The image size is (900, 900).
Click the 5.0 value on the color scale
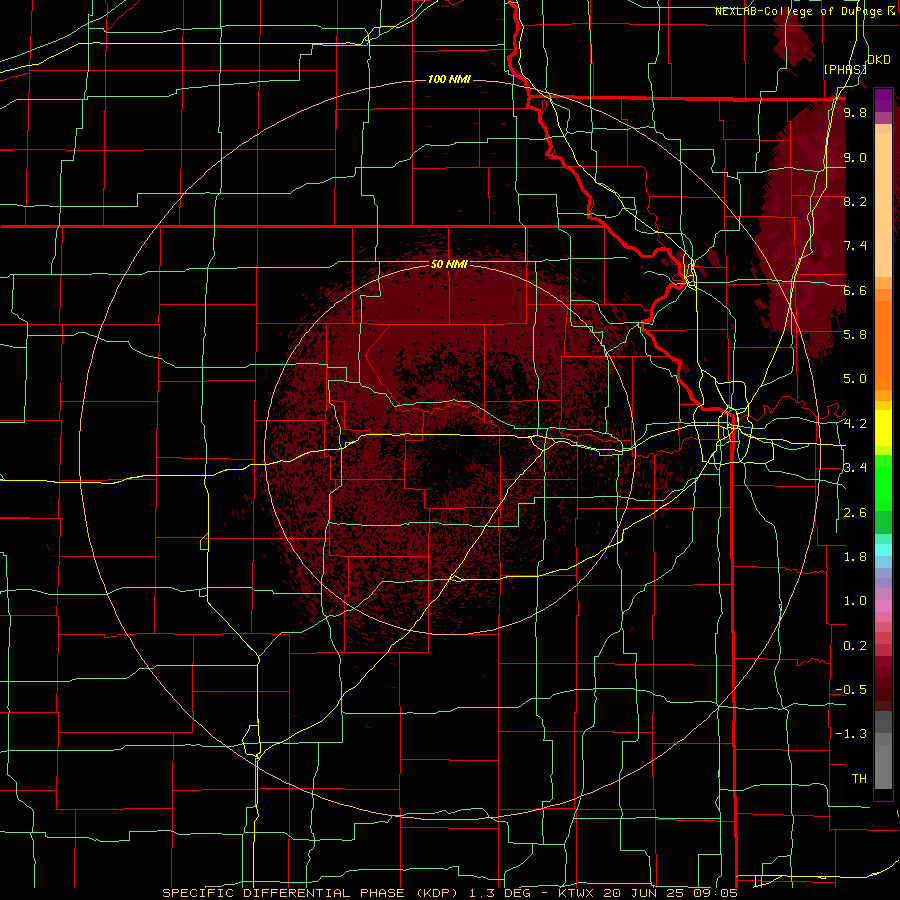pos(855,379)
